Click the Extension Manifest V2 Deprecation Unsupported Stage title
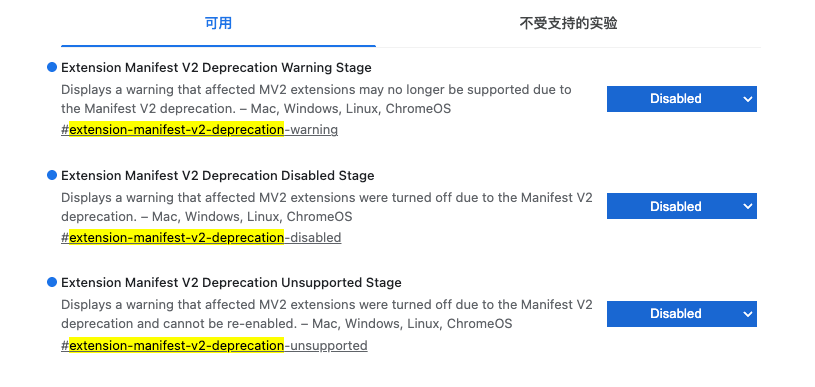 click(231, 283)
